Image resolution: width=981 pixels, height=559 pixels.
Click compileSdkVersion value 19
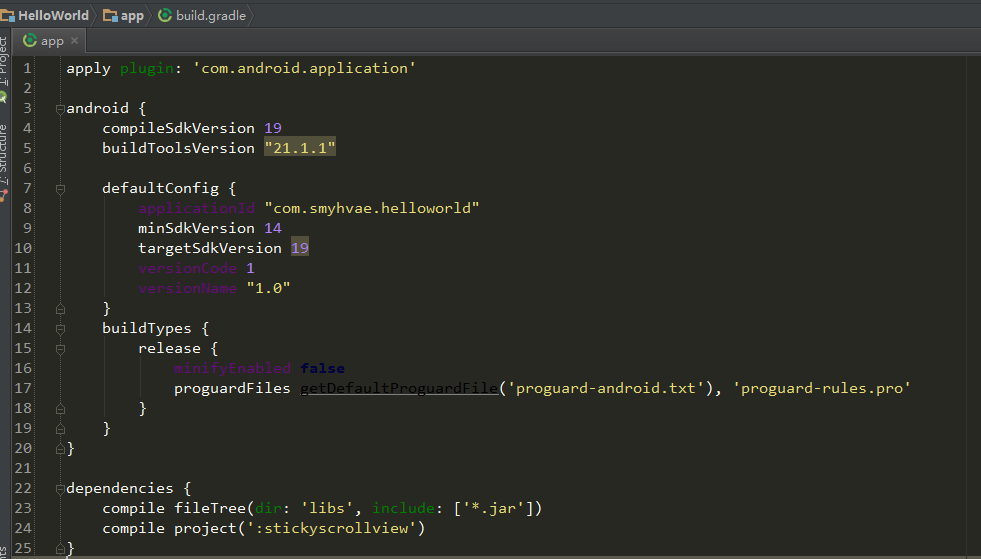click(x=273, y=128)
